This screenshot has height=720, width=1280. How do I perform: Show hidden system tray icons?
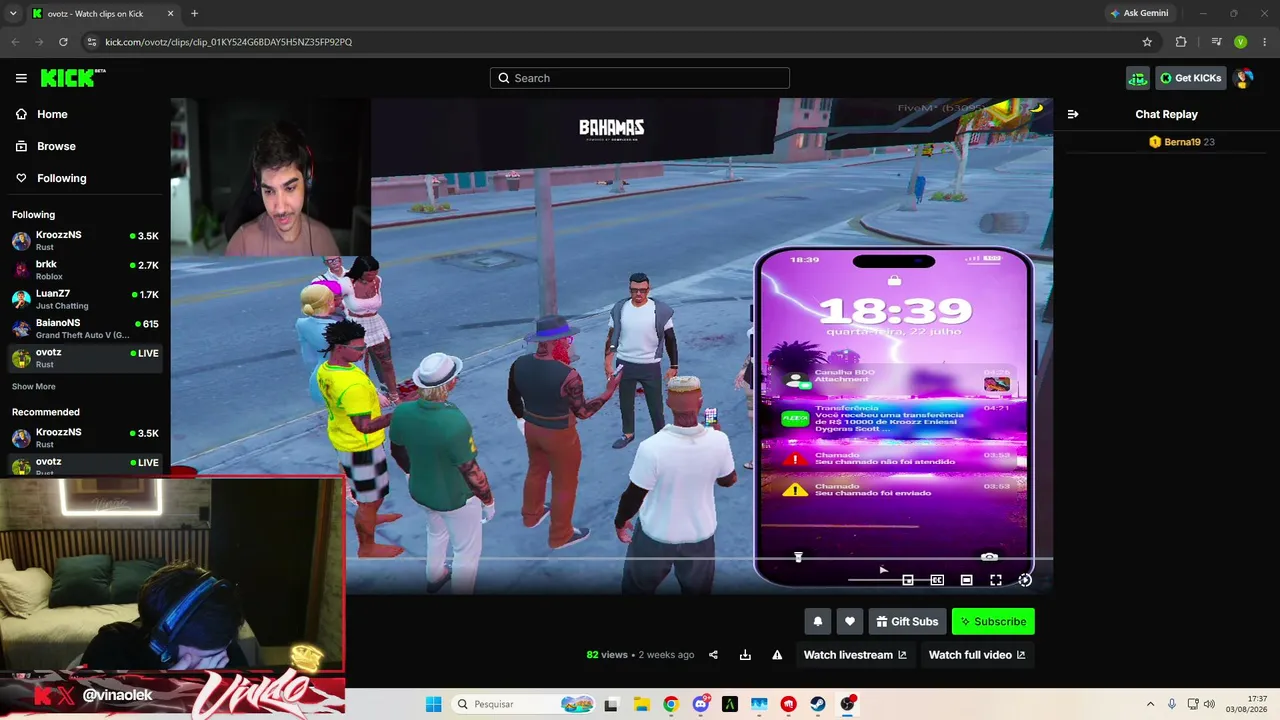(x=1150, y=704)
